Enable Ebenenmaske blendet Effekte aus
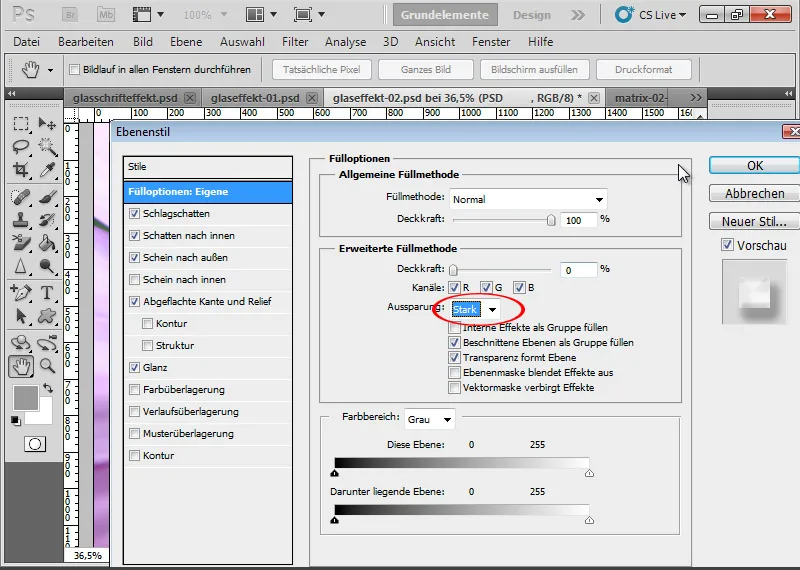The height and width of the screenshot is (570, 800). pyautogui.click(x=454, y=373)
